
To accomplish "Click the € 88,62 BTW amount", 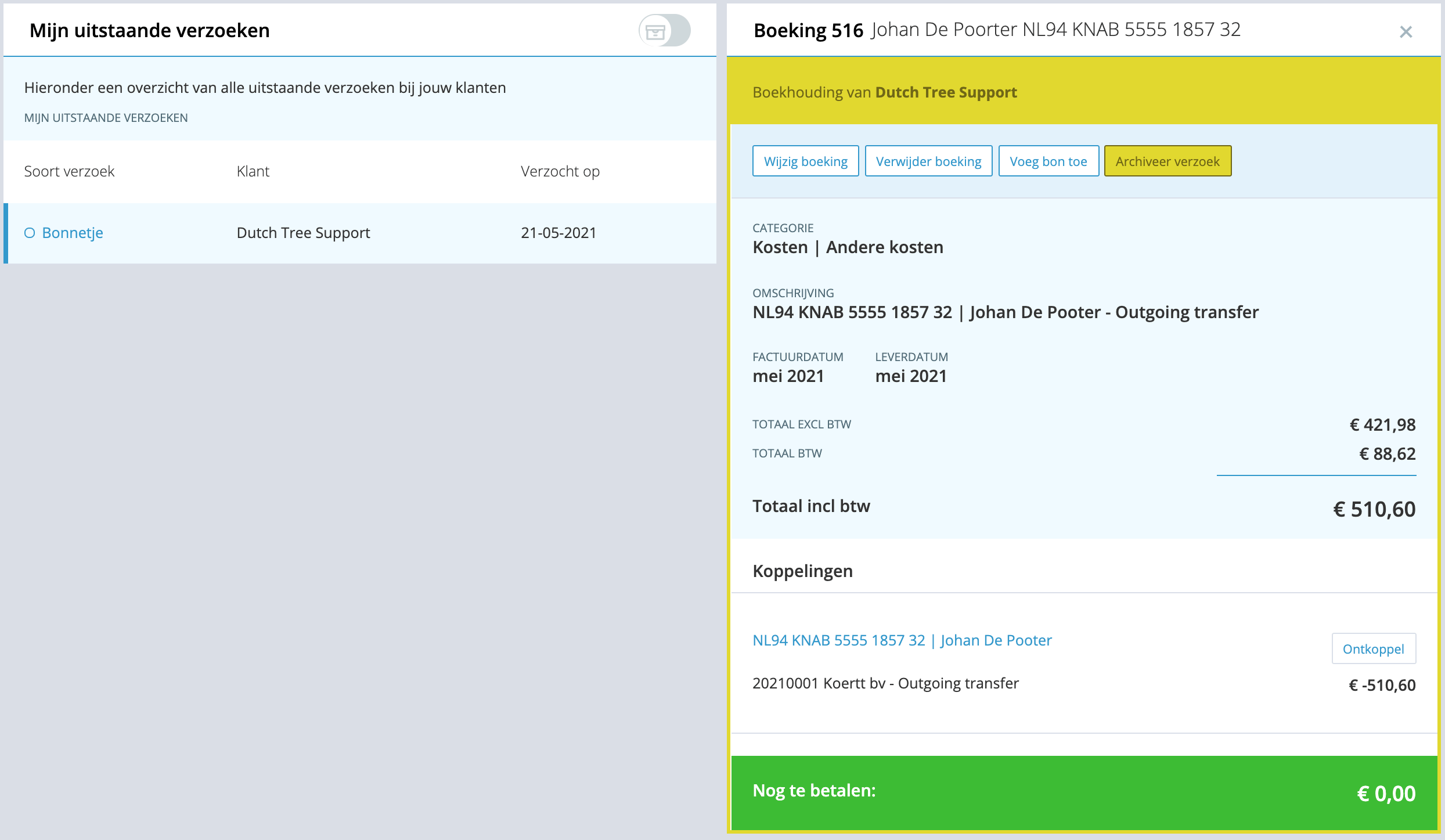I will tap(1387, 454).
